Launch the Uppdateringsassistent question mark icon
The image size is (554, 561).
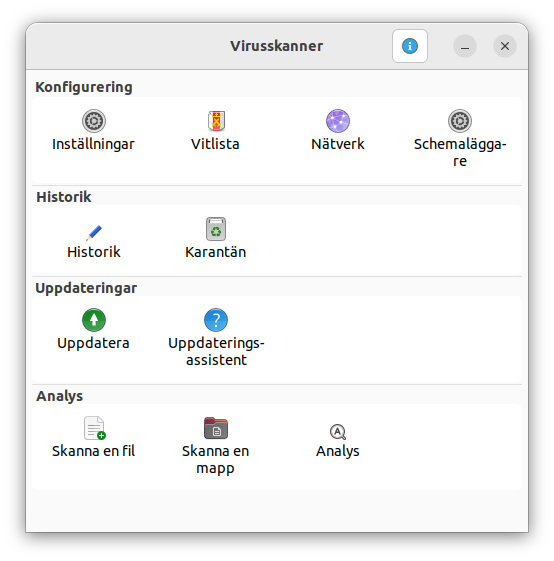(x=216, y=320)
